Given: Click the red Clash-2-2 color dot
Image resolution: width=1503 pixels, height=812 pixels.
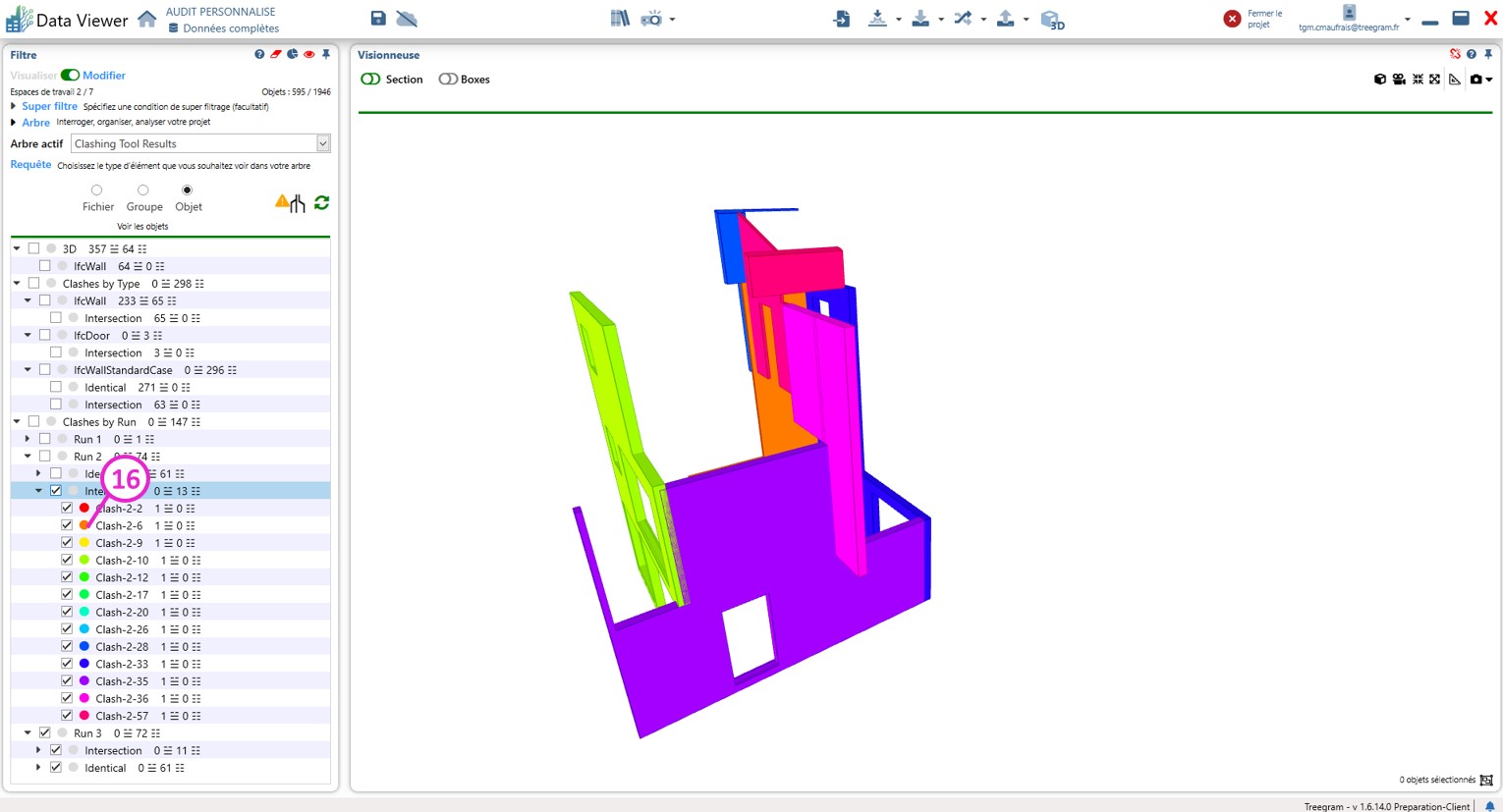Looking at the screenshot, I should (x=84, y=509).
